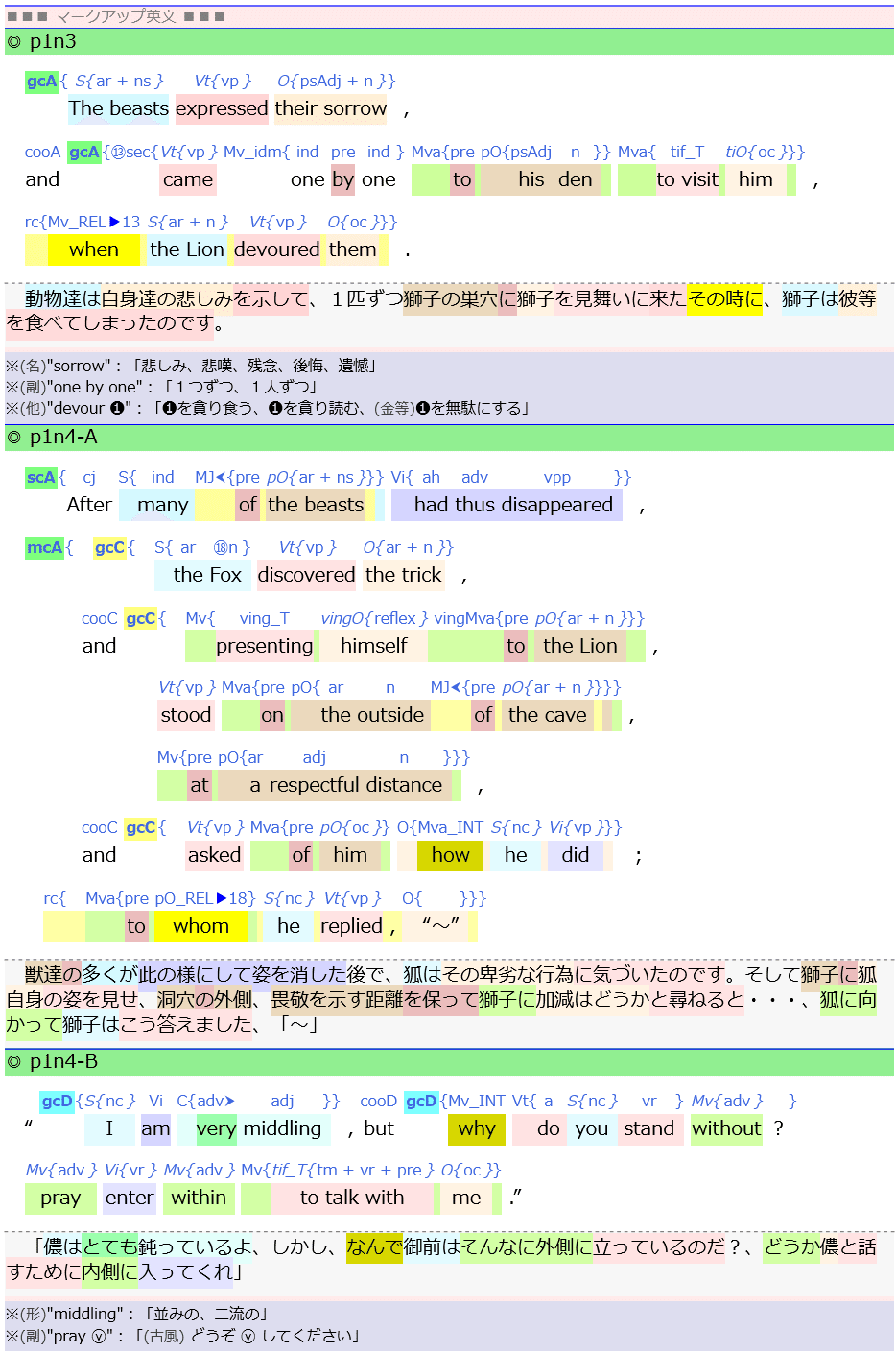Click the word 'pray' in the sentence

coord(60,1198)
